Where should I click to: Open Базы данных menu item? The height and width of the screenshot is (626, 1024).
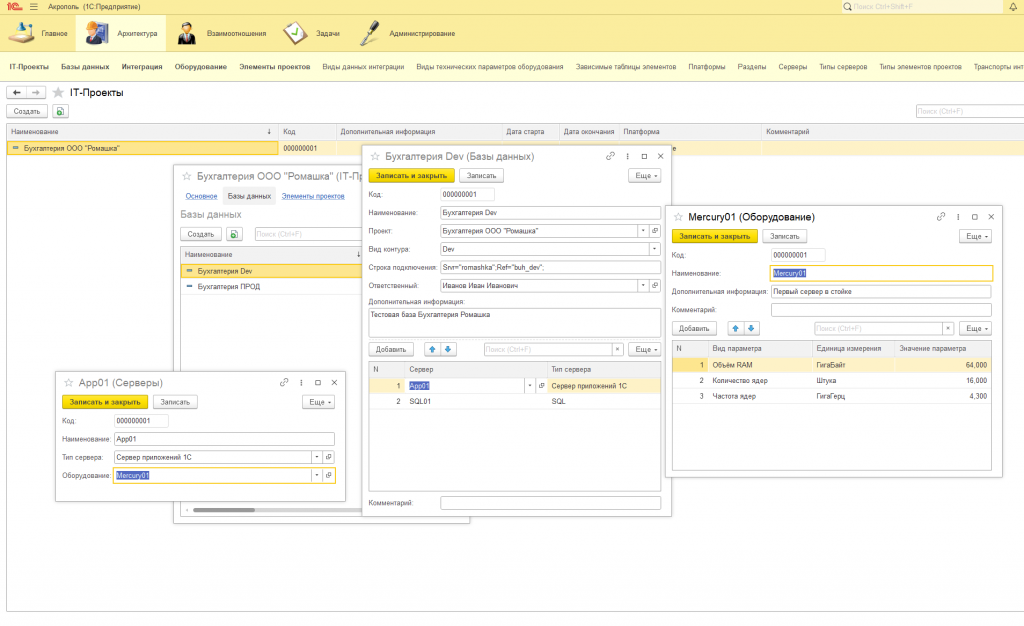85,67
